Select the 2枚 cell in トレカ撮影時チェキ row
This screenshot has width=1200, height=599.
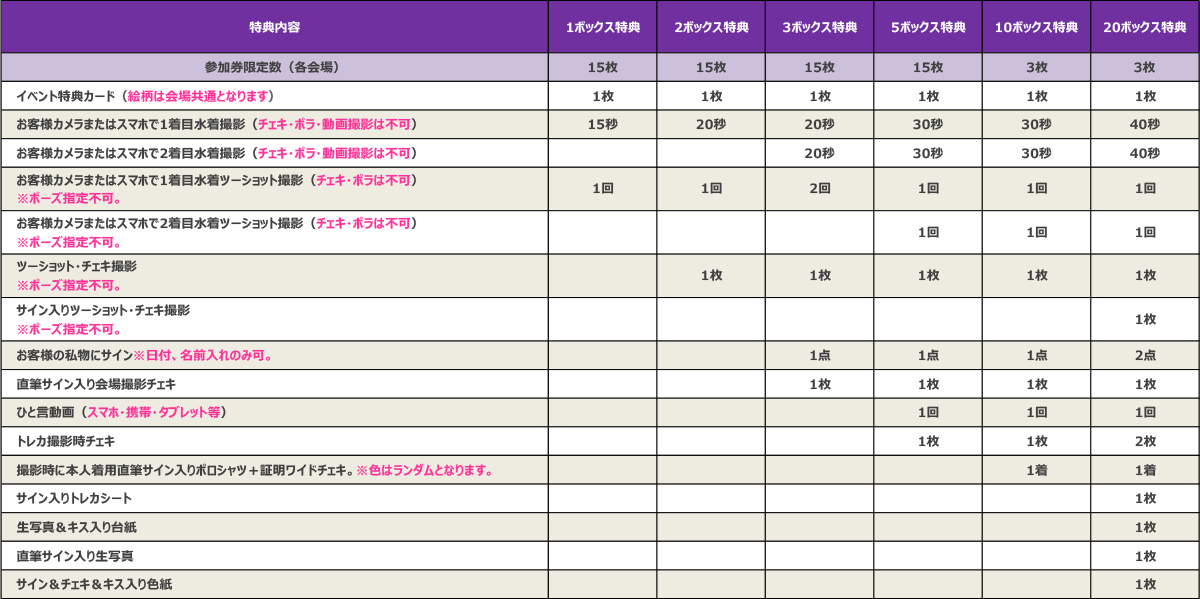tap(1144, 441)
